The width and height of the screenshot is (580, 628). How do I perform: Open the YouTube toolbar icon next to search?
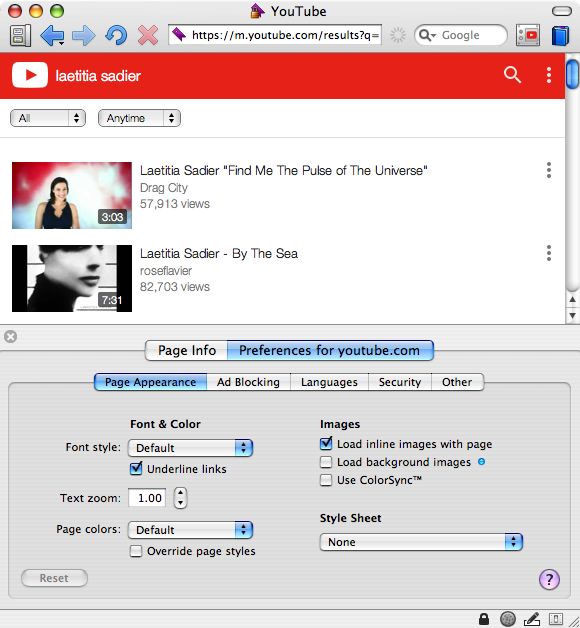[528, 35]
